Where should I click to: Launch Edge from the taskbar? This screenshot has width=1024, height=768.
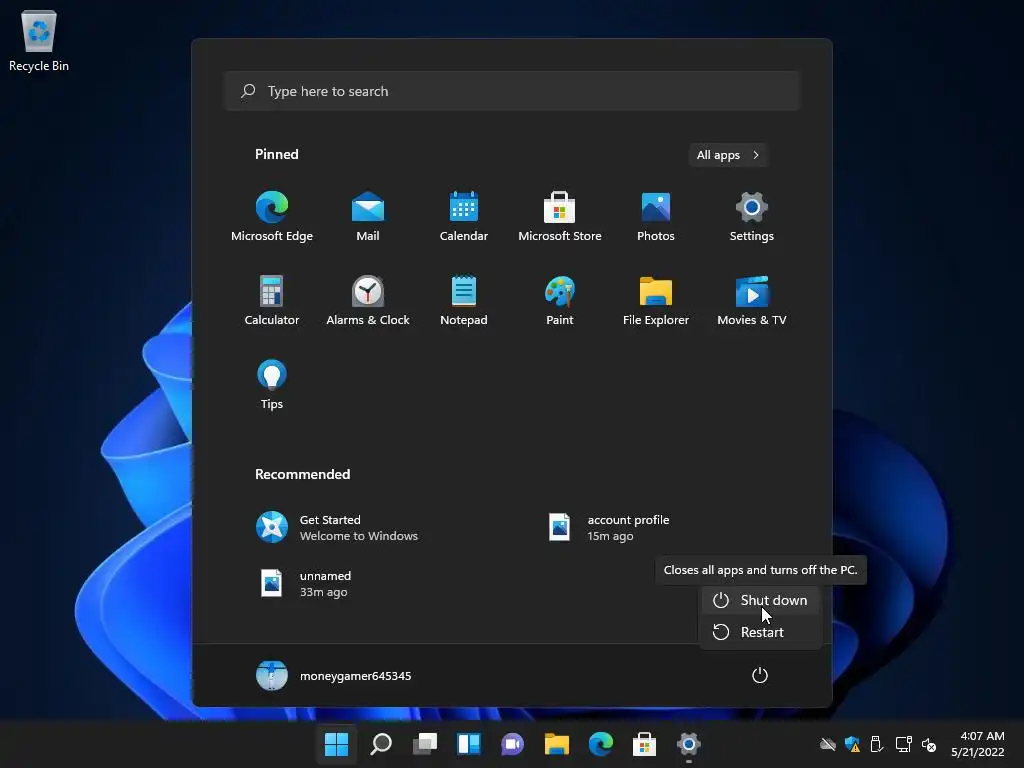point(600,744)
